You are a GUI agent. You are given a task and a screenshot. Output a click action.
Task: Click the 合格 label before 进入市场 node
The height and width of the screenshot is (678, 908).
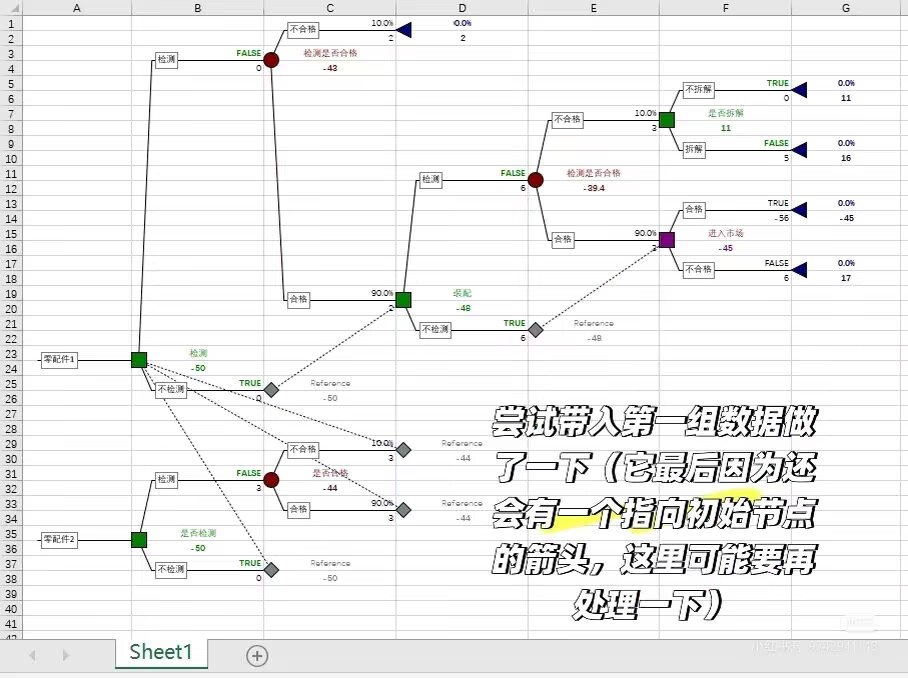[x=562, y=239]
